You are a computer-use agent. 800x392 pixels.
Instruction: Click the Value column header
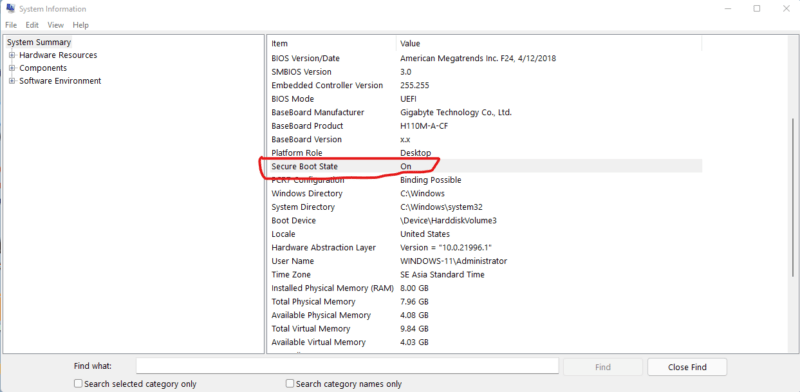click(x=549, y=43)
